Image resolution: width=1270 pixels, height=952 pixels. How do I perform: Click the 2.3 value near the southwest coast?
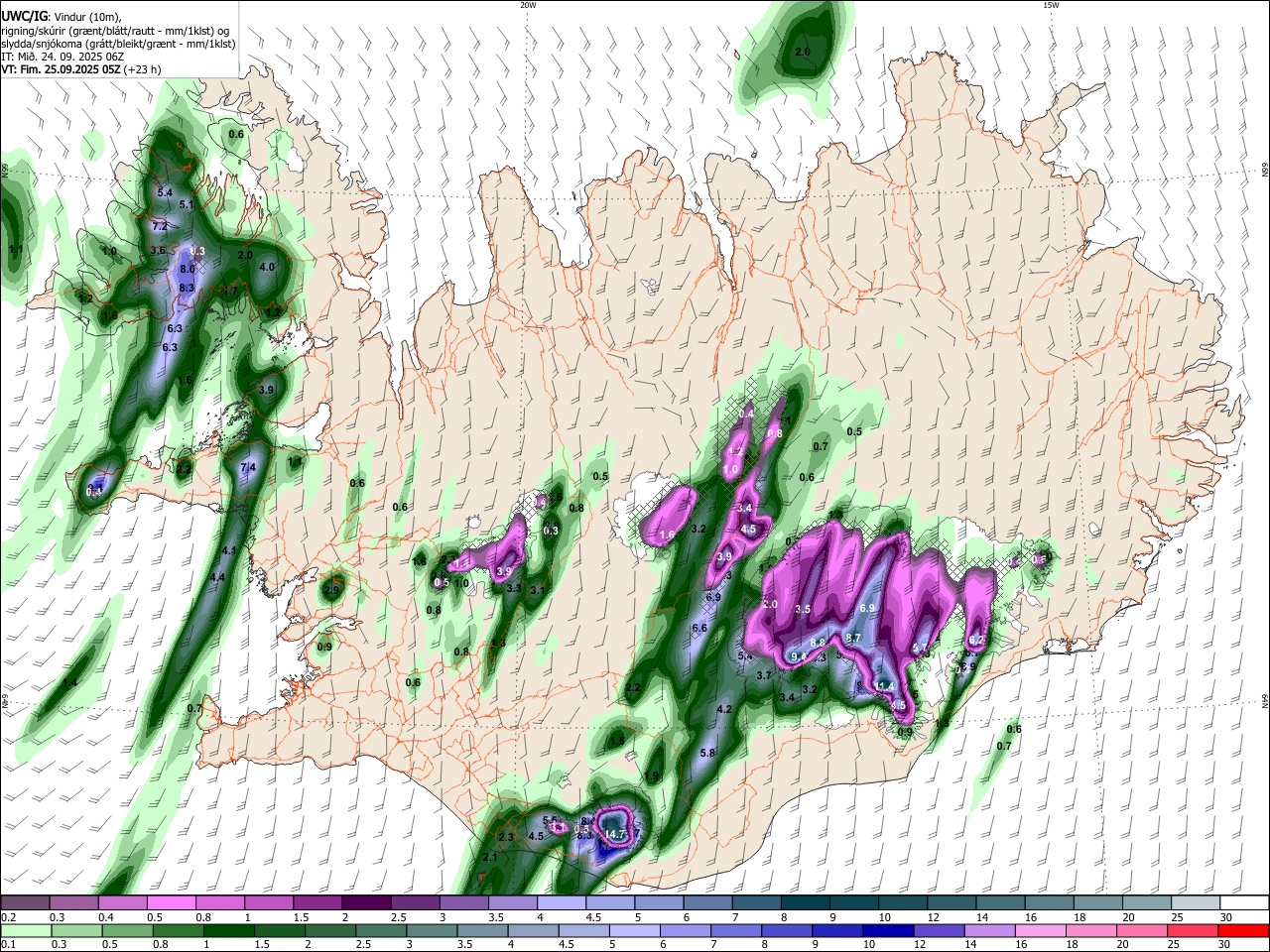coord(506,838)
